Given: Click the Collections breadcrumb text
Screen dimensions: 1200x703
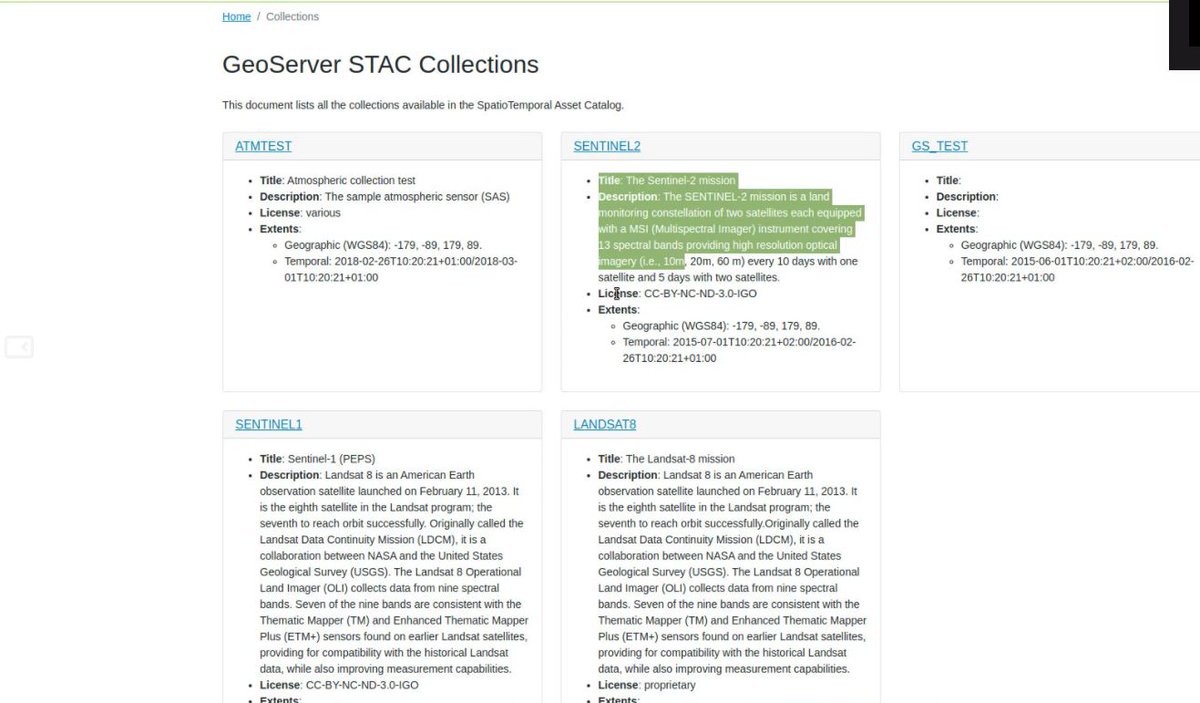Looking at the screenshot, I should pyautogui.click(x=292, y=17).
